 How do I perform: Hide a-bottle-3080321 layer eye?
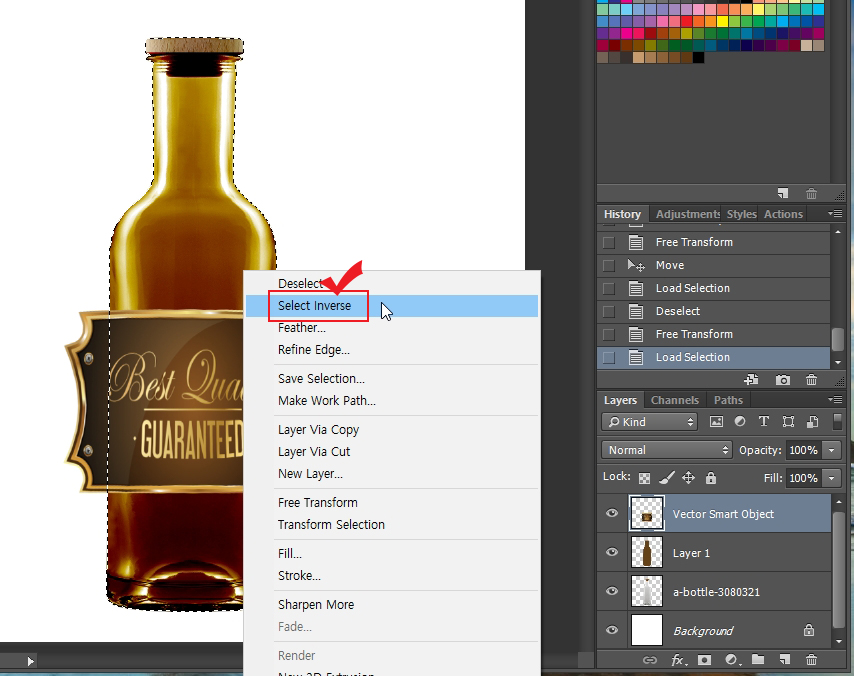tap(612, 591)
